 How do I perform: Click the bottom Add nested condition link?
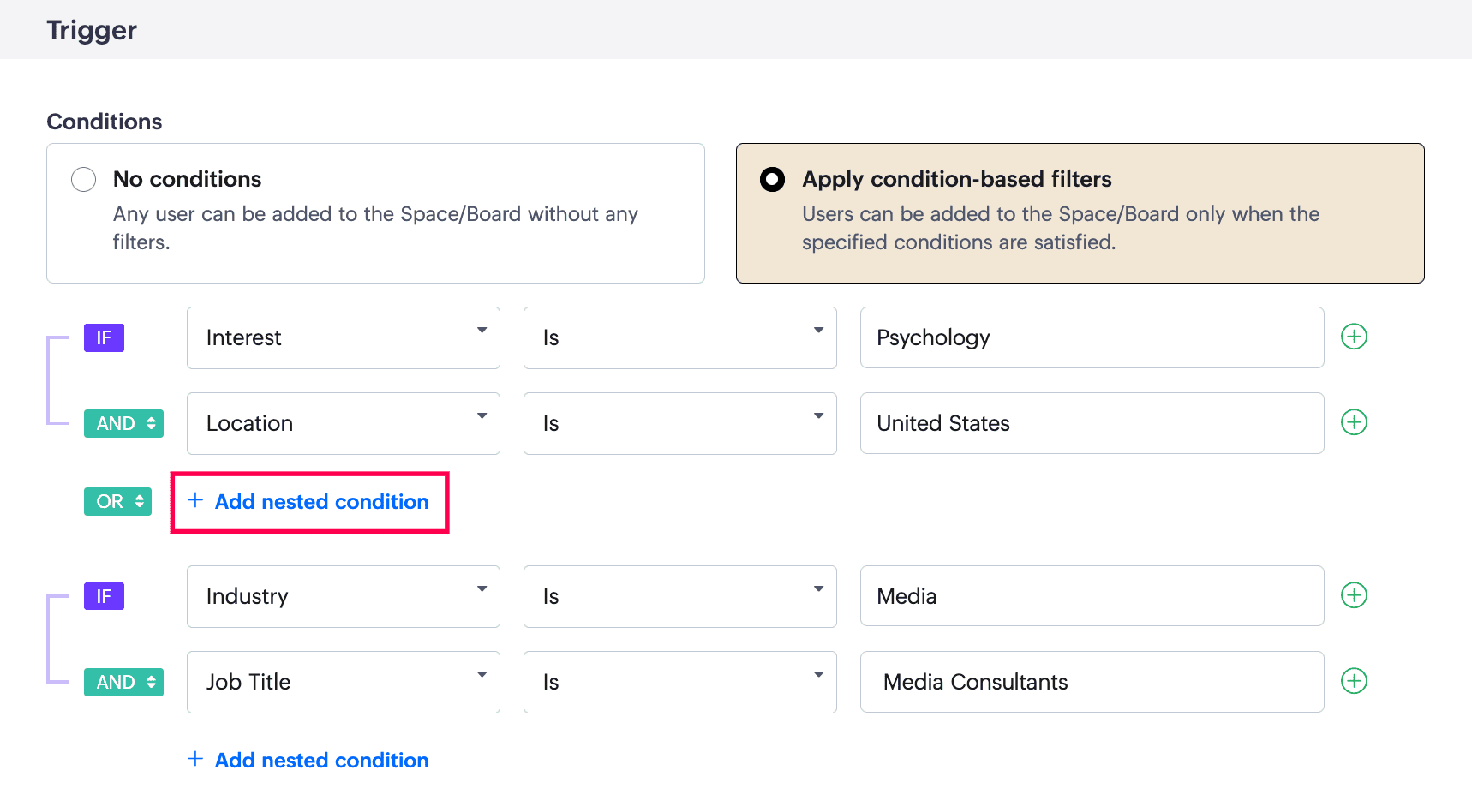pyautogui.click(x=309, y=760)
